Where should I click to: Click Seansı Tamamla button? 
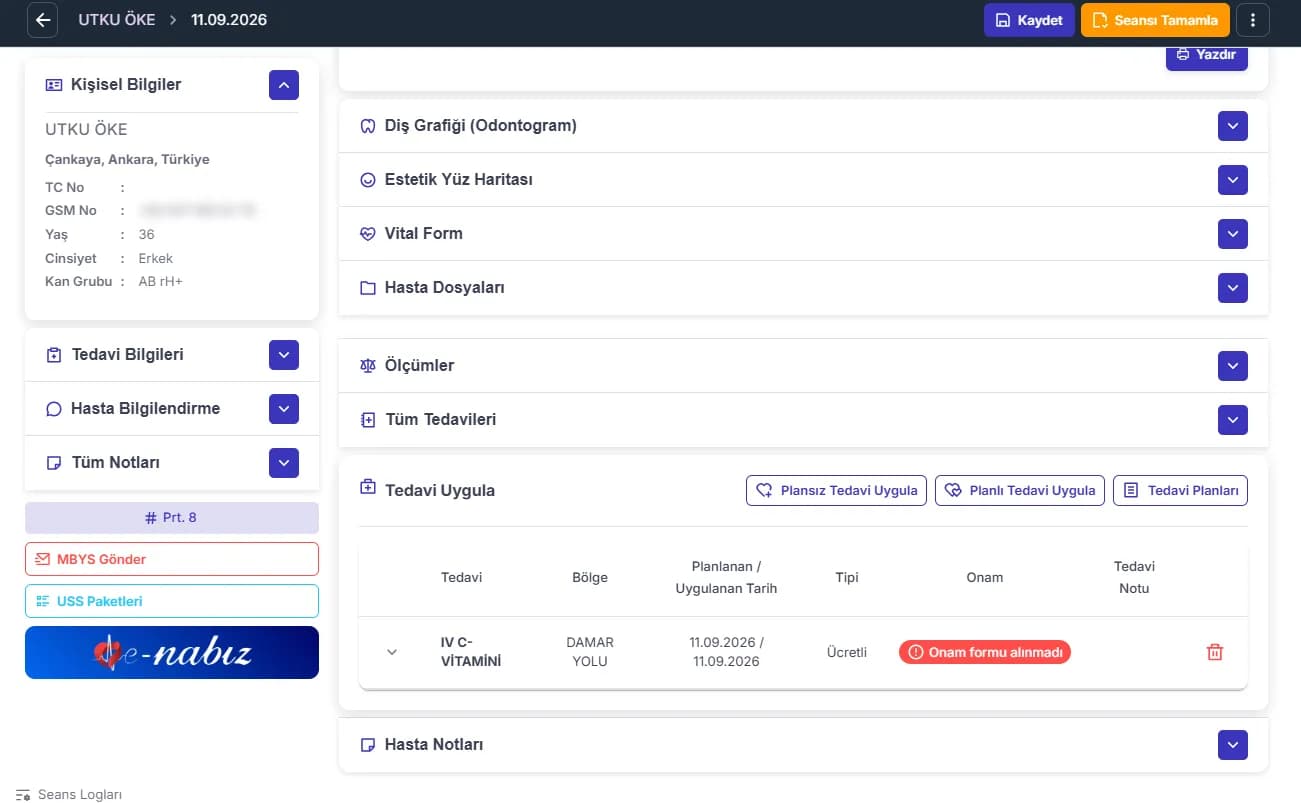(1155, 20)
